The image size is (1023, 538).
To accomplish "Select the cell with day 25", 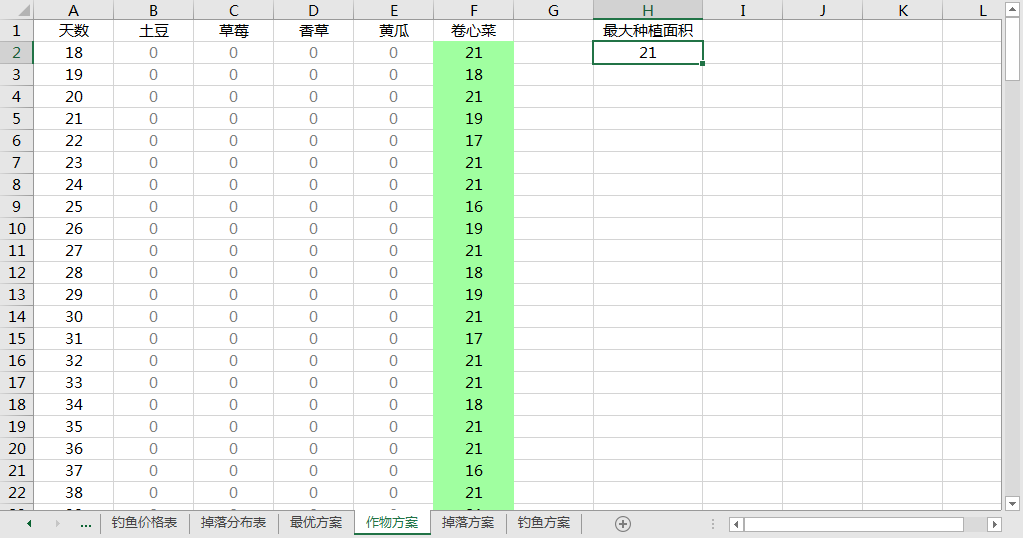I will coord(73,207).
